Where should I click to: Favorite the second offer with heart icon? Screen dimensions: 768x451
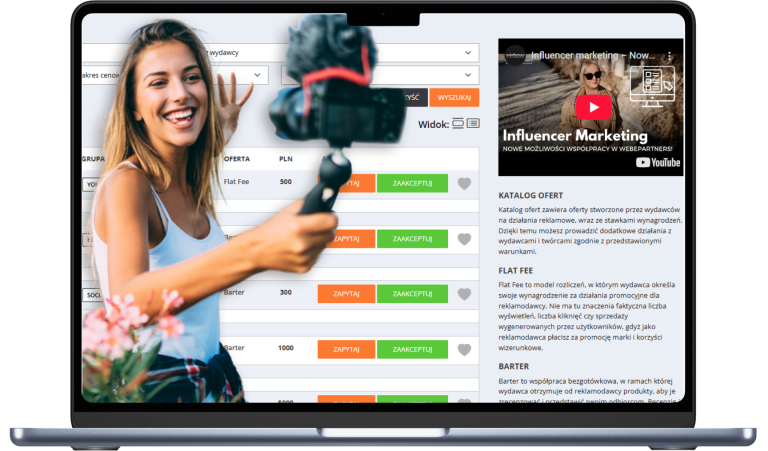pos(464,239)
